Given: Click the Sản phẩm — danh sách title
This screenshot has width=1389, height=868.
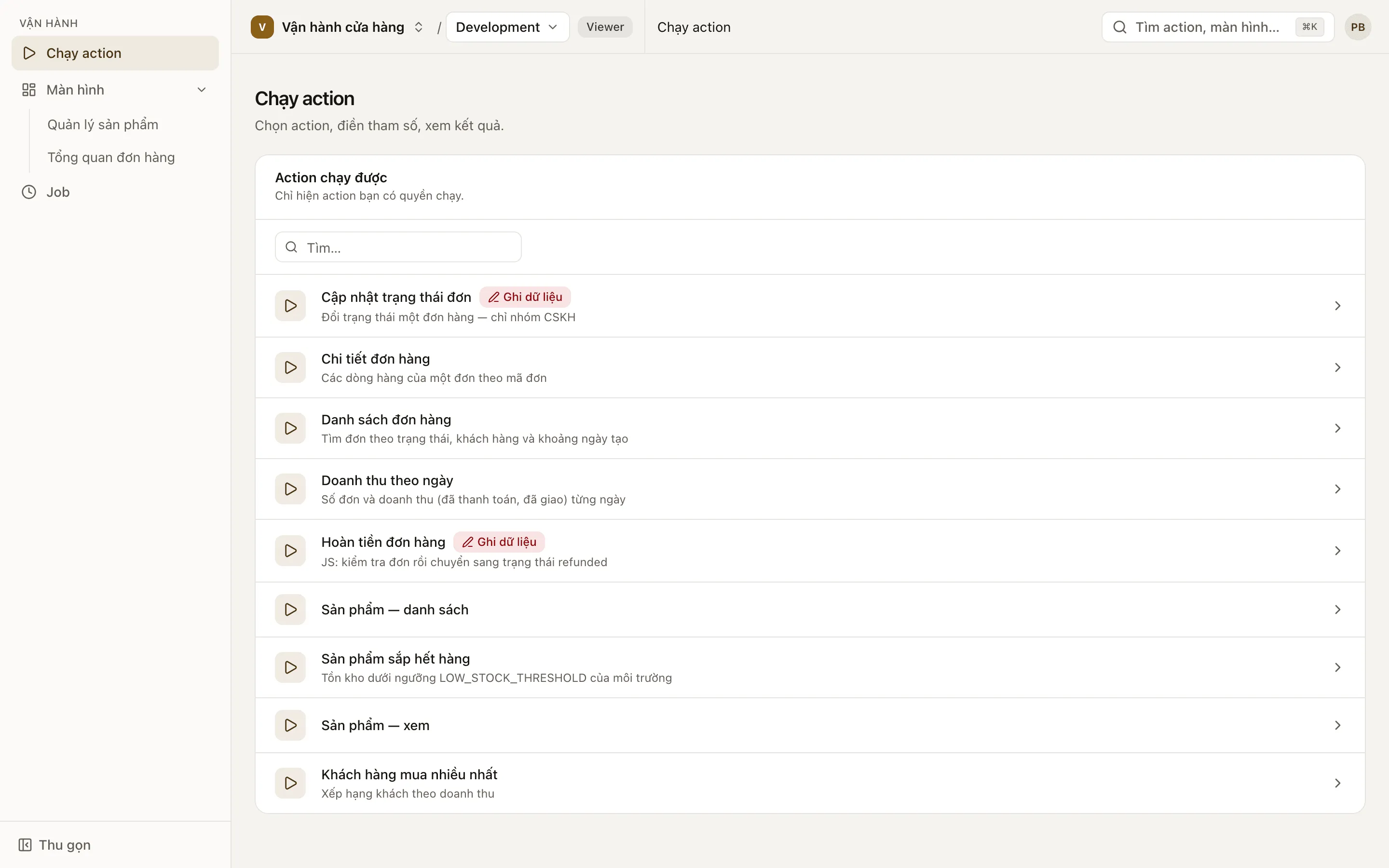Looking at the screenshot, I should pyautogui.click(x=395, y=610).
